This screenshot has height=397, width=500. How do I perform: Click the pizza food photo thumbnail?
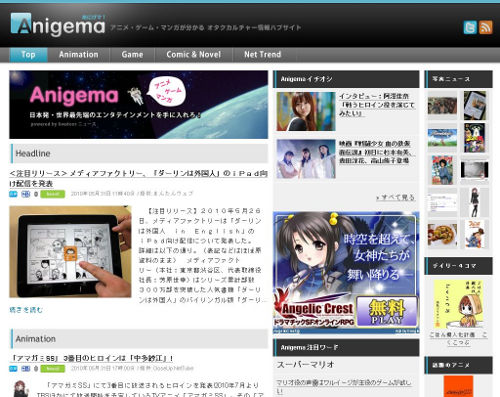pos(442,235)
